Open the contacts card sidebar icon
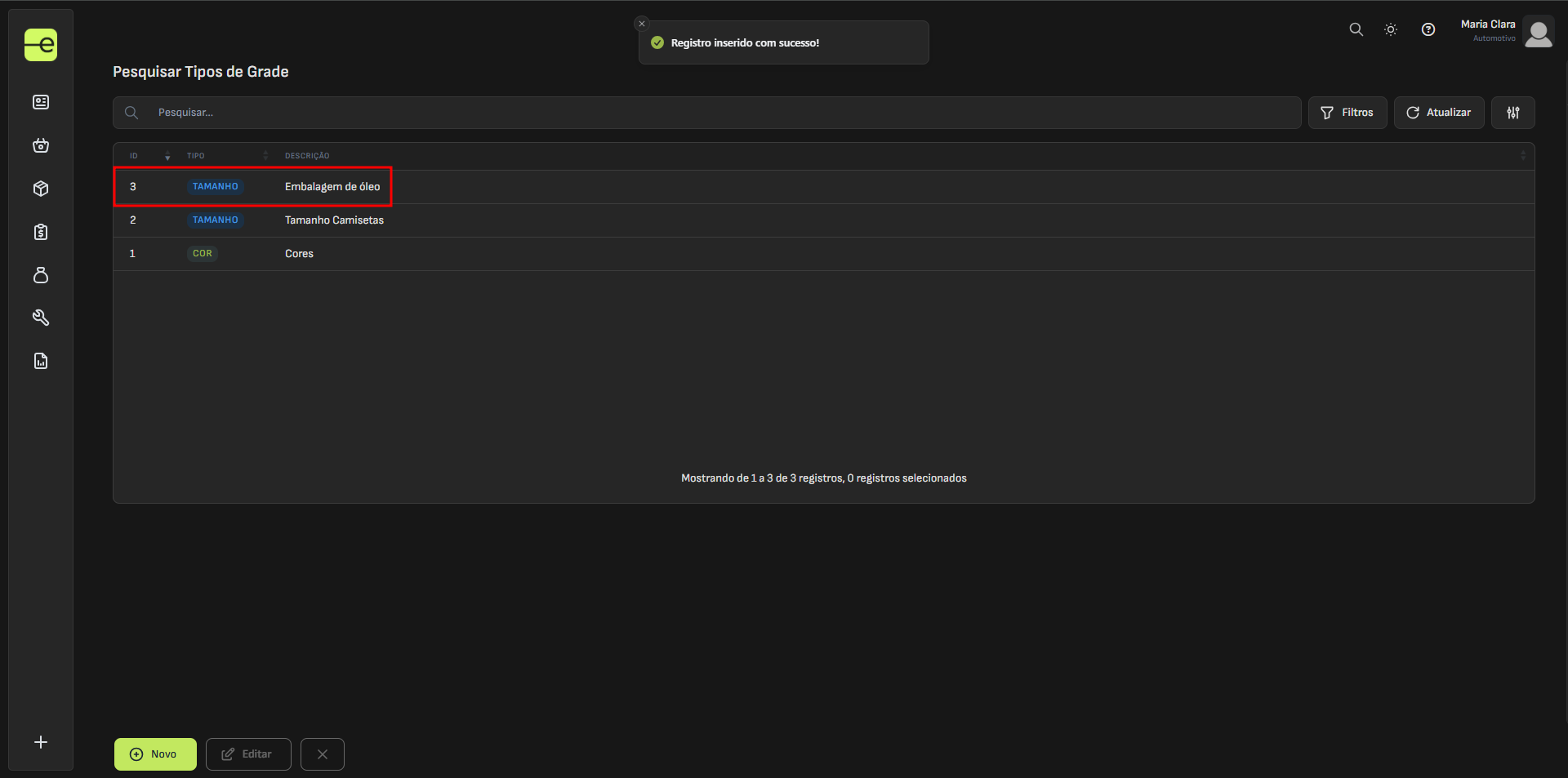Image resolution: width=1568 pixels, height=778 pixels. click(x=41, y=102)
